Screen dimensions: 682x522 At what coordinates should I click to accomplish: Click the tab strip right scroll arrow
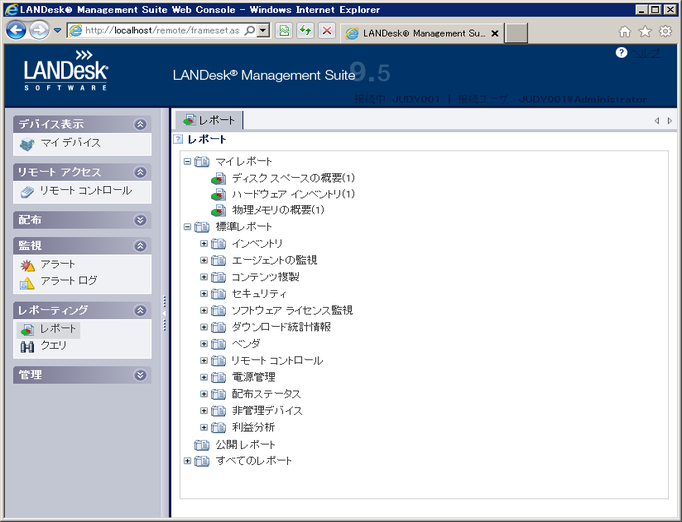(670, 121)
